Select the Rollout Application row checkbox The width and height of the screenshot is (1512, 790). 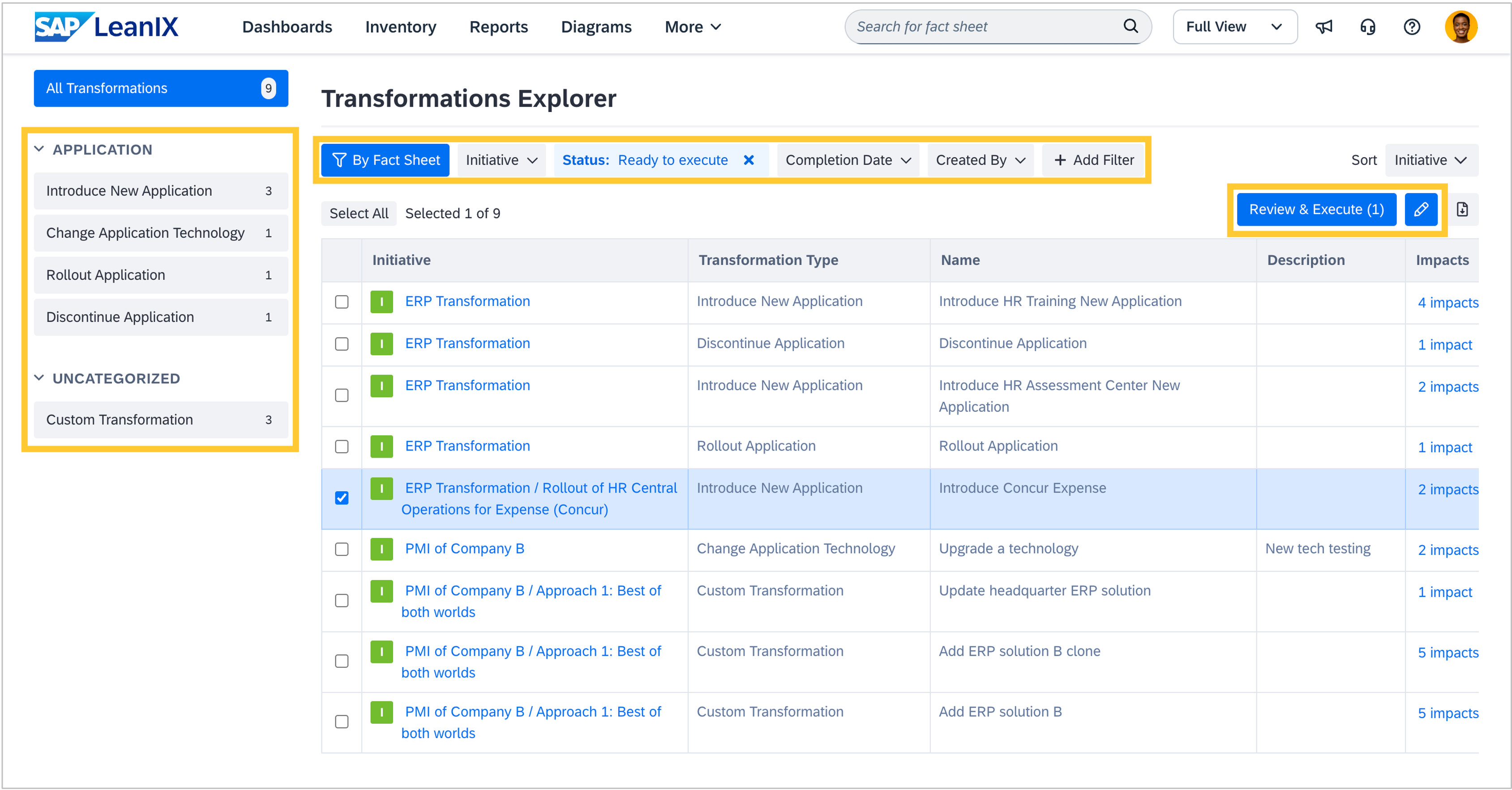pyautogui.click(x=342, y=447)
